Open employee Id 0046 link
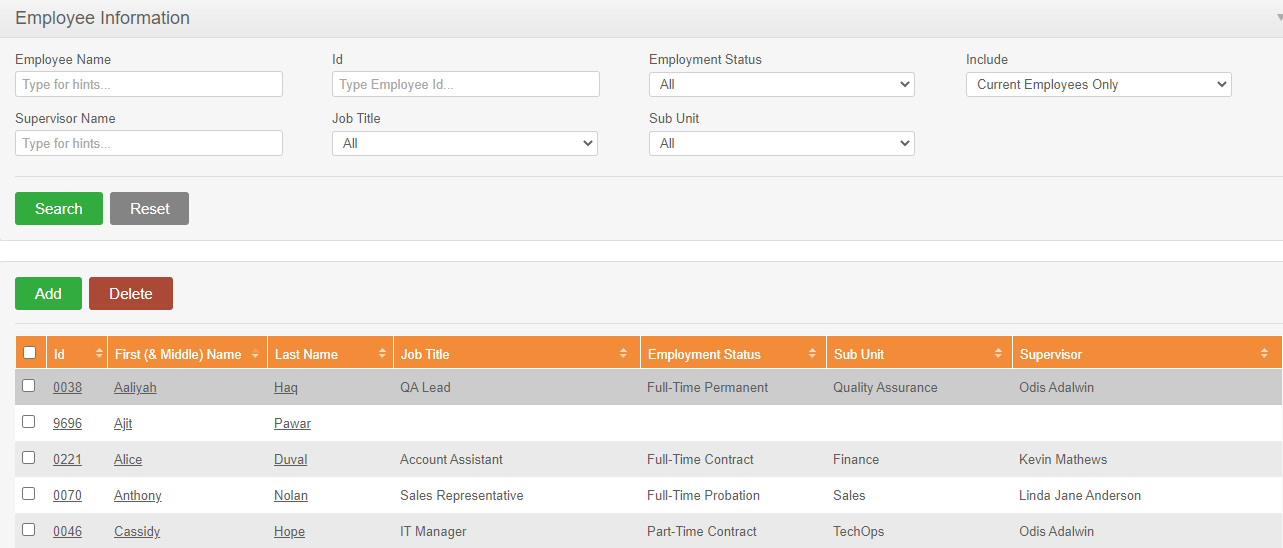Image resolution: width=1283 pixels, height=548 pixels. 67,532
